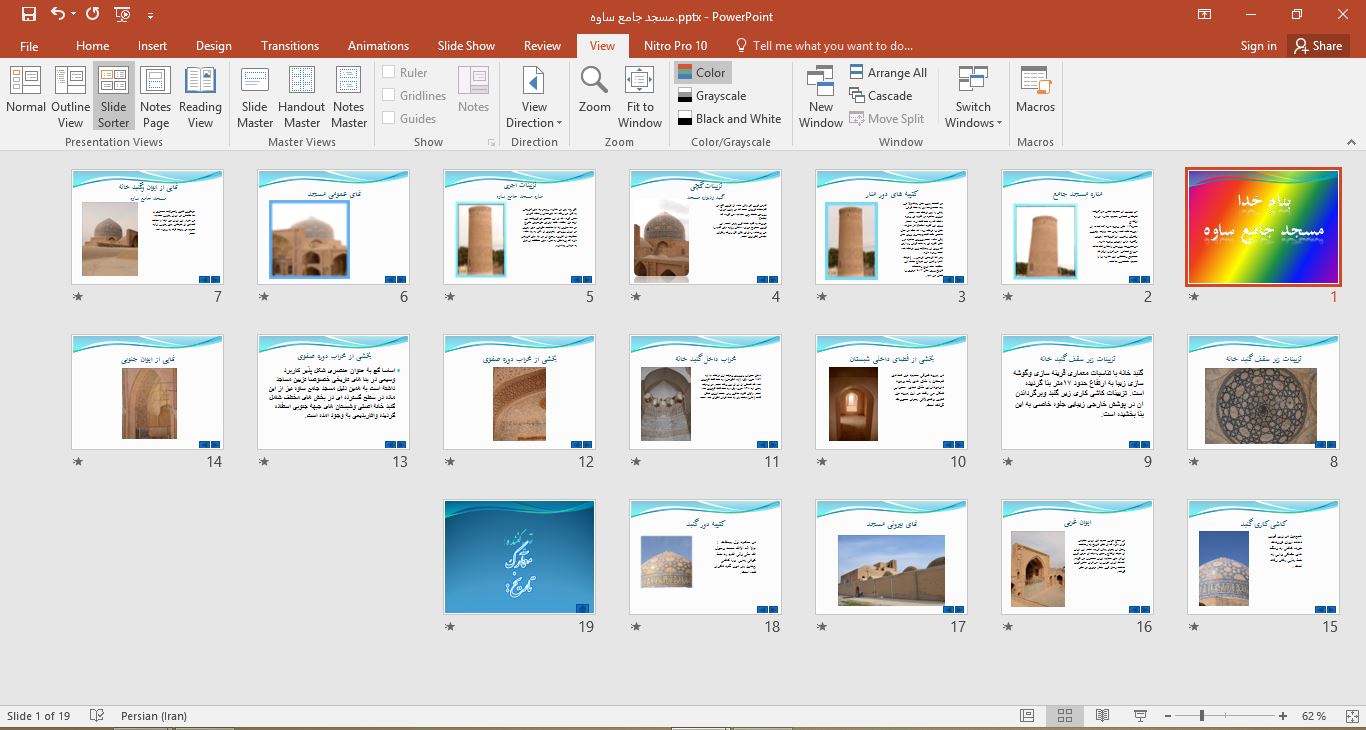Viewport: 1366px width, 730px height.
Task: Click the Redo/Repeat icon in title bar
Action: 93,15
